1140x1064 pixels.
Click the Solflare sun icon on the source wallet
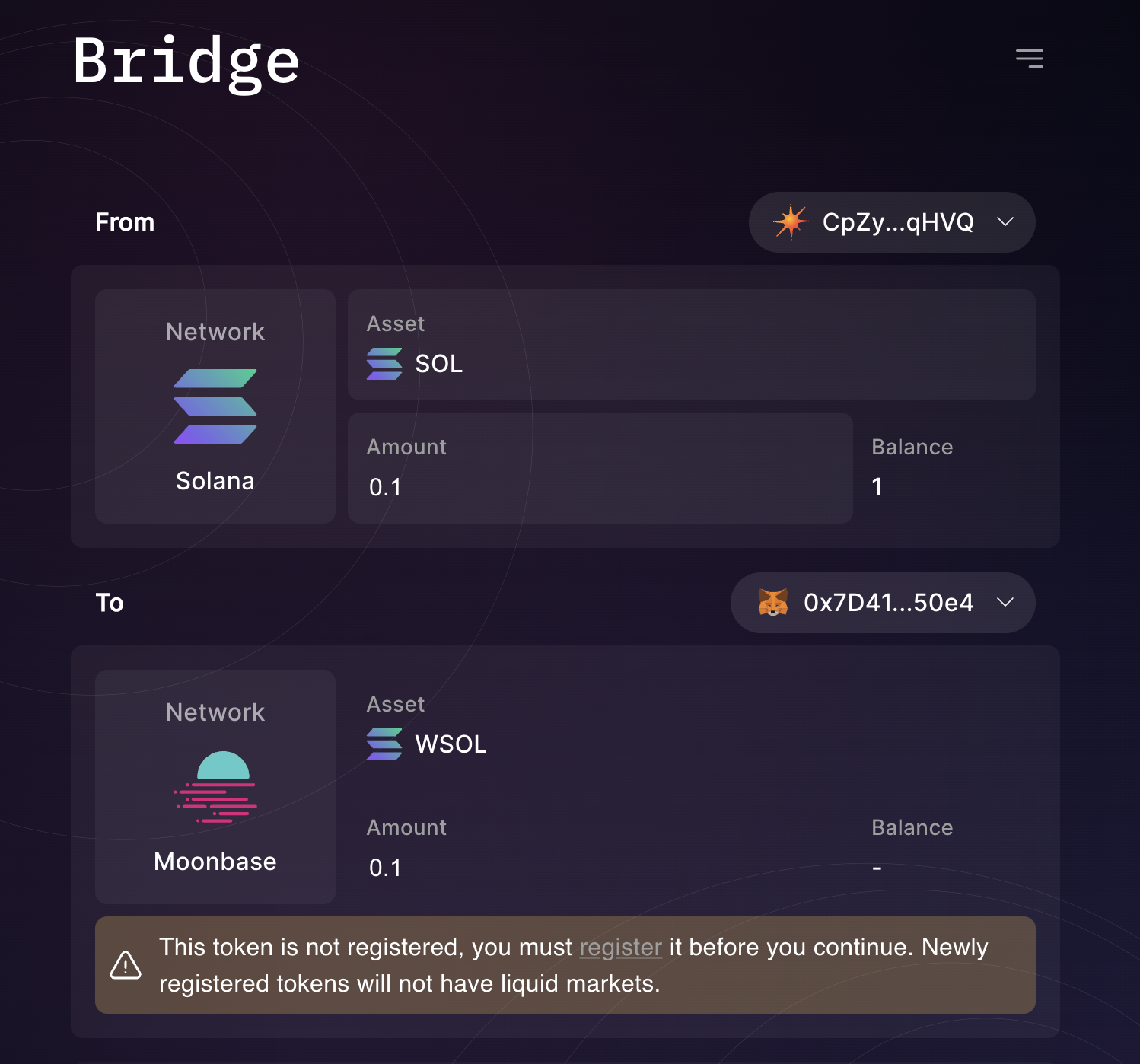791,221
